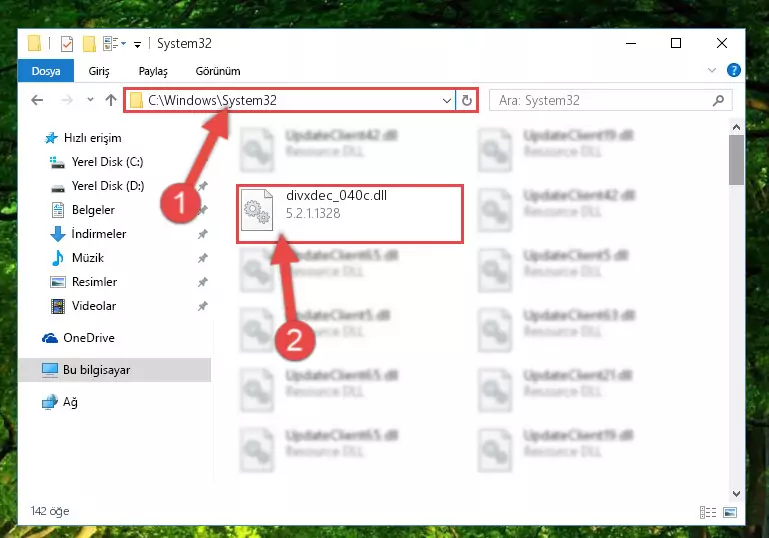Viewport: 769px width, 538px height.
Task: Click the Properties quick access toolbar icon
Action: (67, 44)
